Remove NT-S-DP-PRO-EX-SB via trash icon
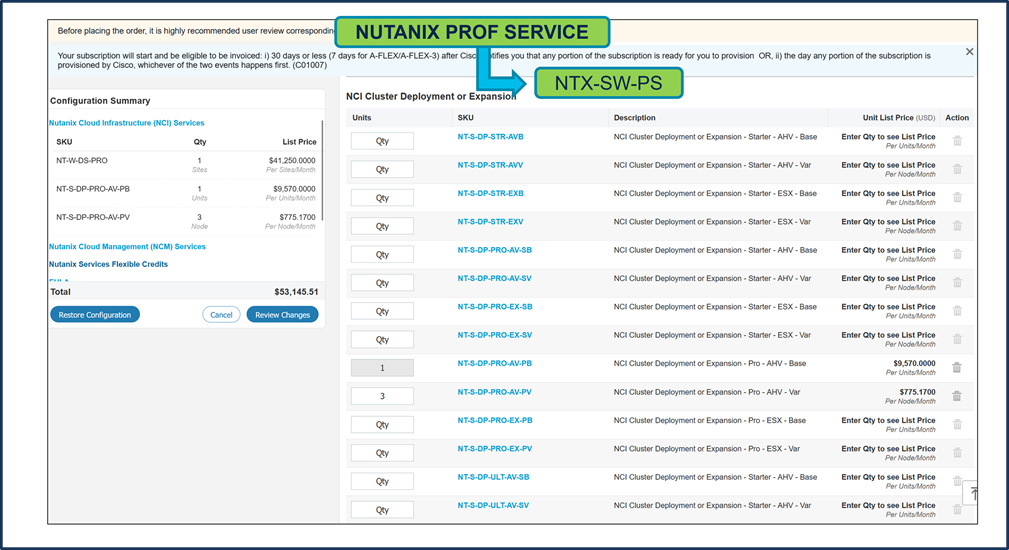 pyautogui.click(x=958, y=311)
